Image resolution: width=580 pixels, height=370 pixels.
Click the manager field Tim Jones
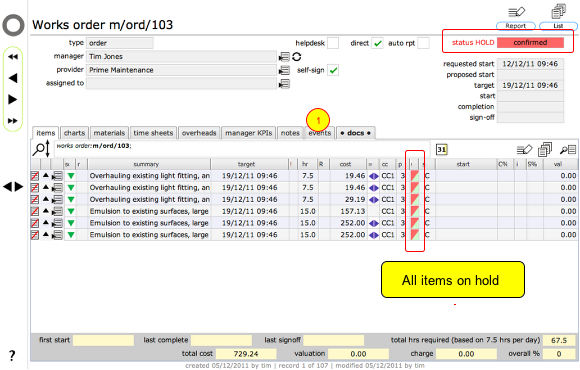[x=182, y=57]
